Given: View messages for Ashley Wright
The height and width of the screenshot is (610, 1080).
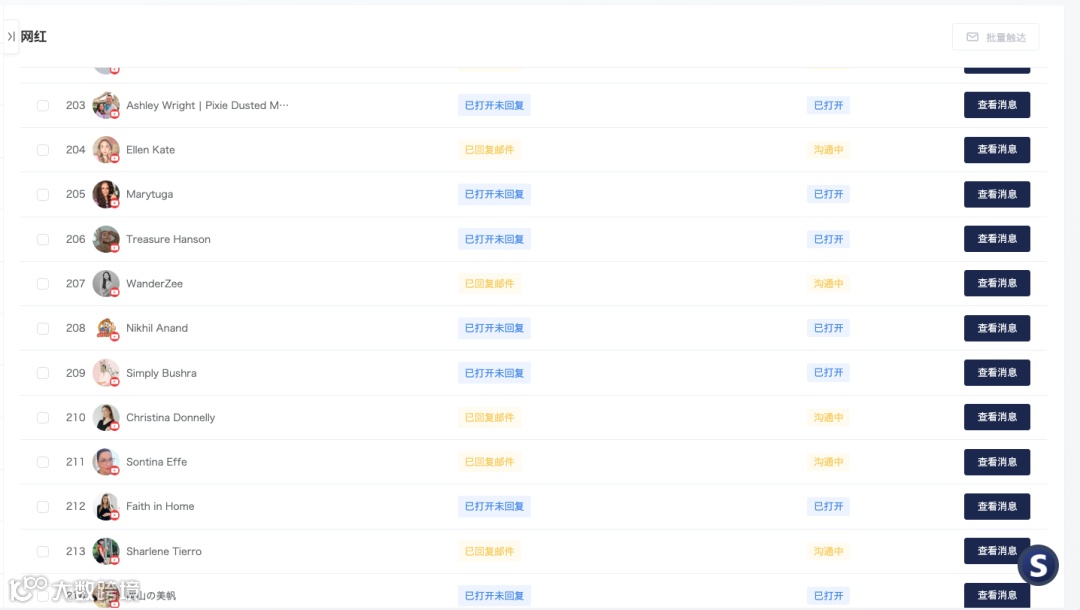Looking at the screenshot, I should [x=997, y=105].
